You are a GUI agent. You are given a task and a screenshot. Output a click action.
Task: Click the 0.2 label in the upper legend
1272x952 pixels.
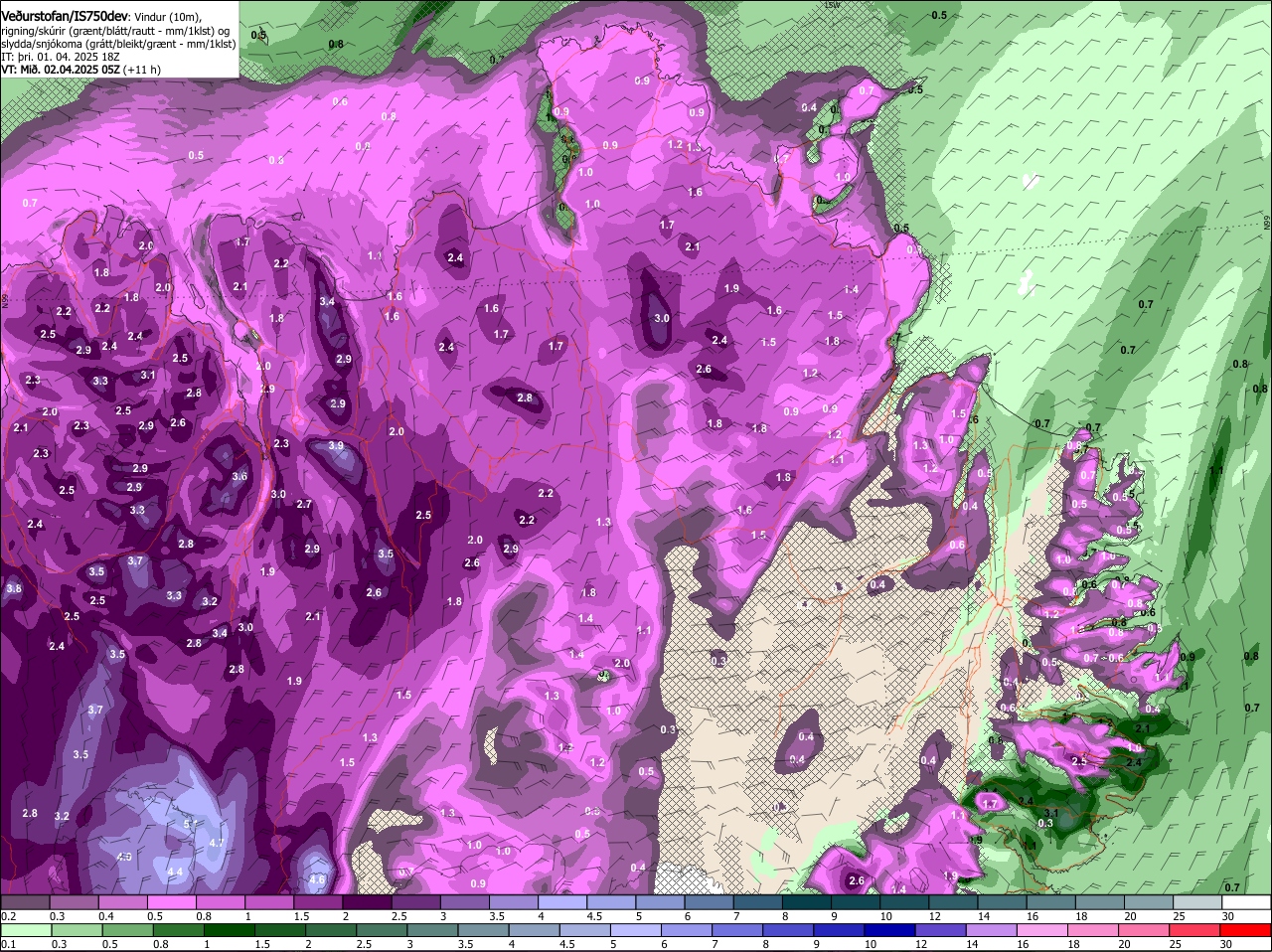click(x=9, y=915)
